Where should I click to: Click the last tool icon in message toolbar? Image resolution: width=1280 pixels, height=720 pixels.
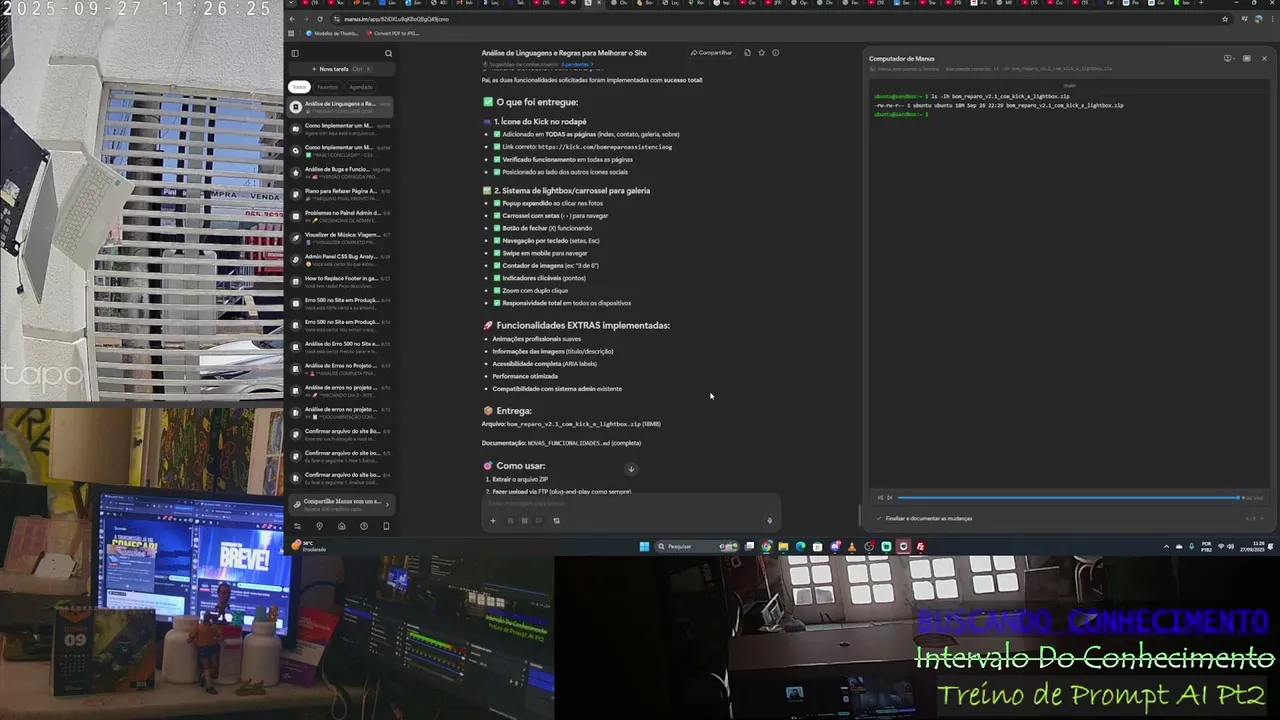[556, 520]
